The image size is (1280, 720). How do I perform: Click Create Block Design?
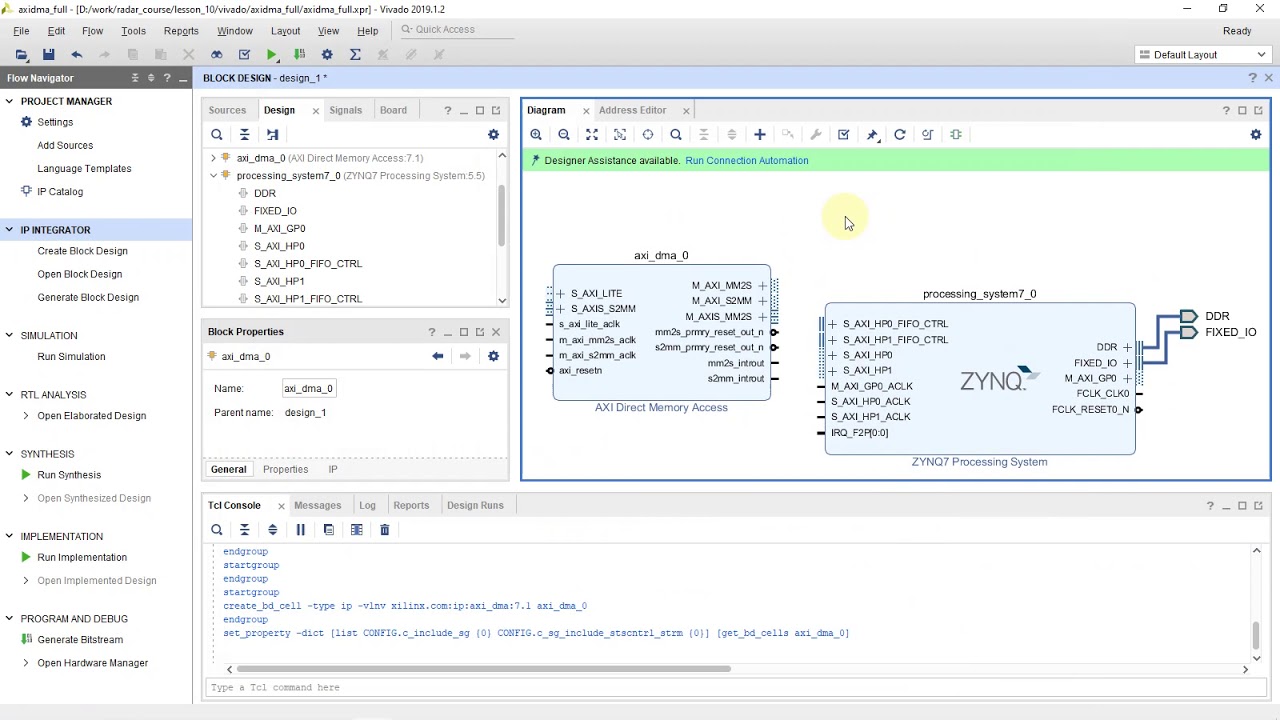(x=83, y=251)
